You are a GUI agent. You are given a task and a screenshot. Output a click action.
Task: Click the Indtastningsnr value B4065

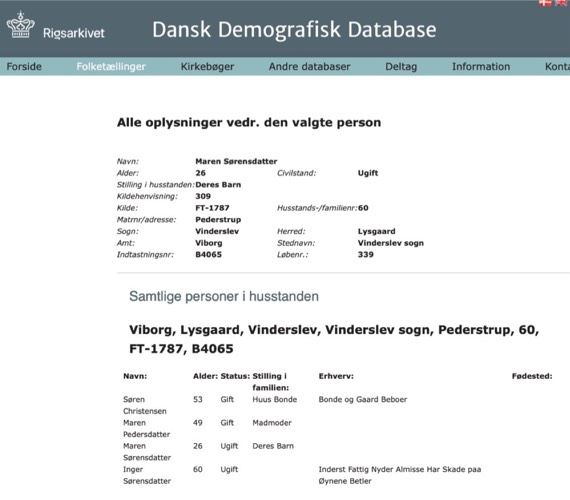coord(208,255)
